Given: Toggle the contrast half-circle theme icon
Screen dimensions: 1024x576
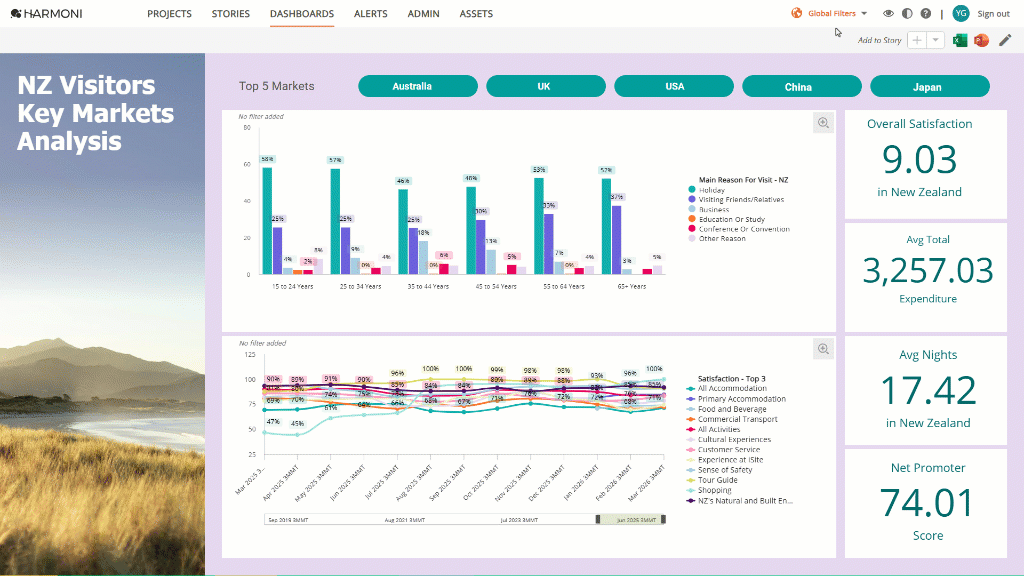Looking at the screenshot, I should [907, 13].
